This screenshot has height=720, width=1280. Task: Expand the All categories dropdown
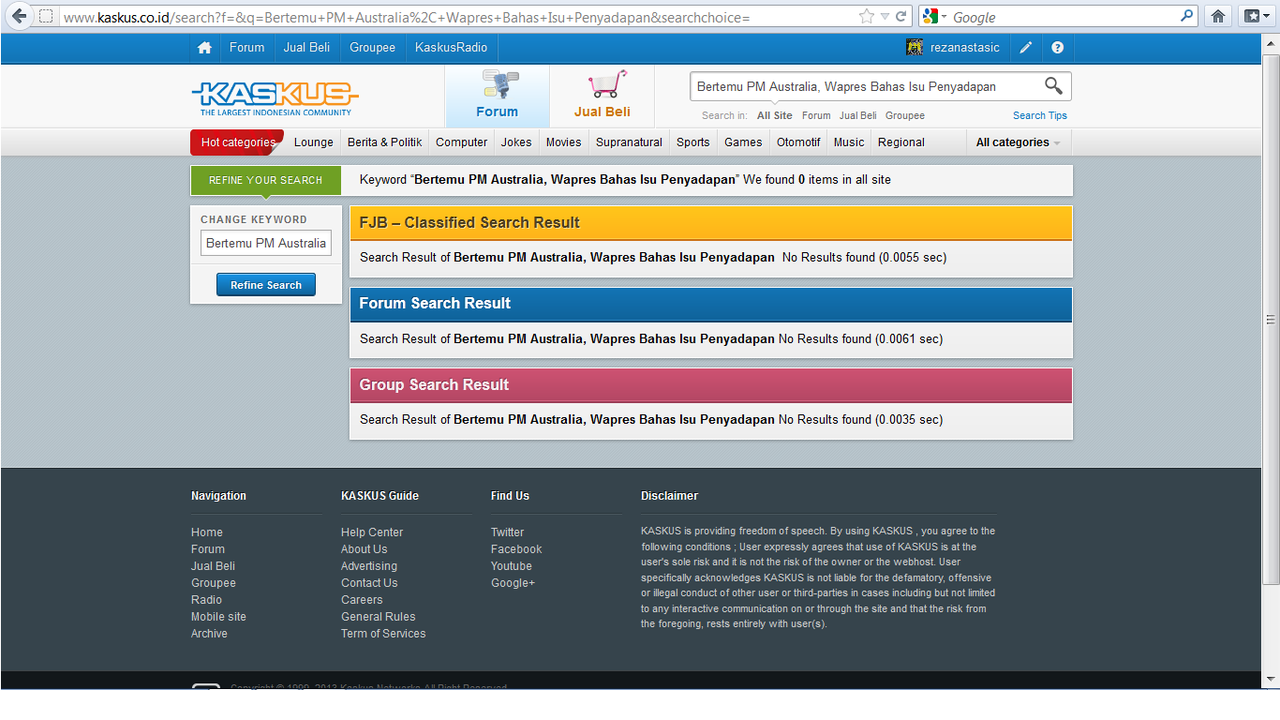(1018, 142)
